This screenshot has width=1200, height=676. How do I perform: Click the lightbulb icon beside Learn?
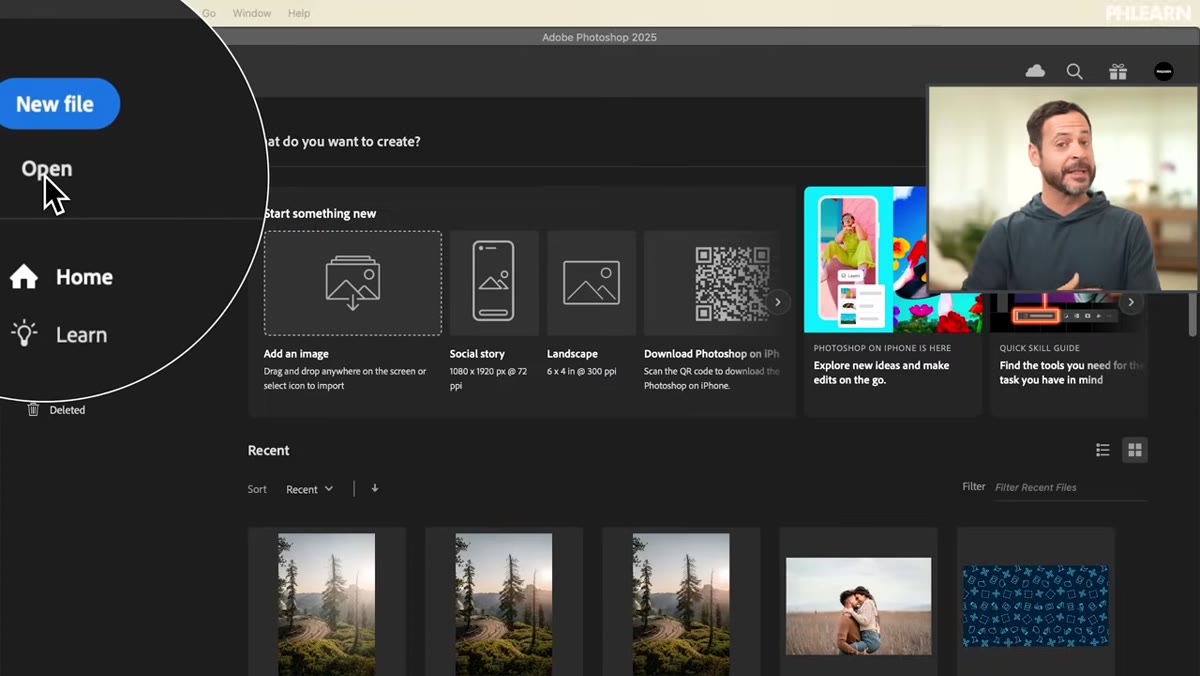click(x=24, y=334)
